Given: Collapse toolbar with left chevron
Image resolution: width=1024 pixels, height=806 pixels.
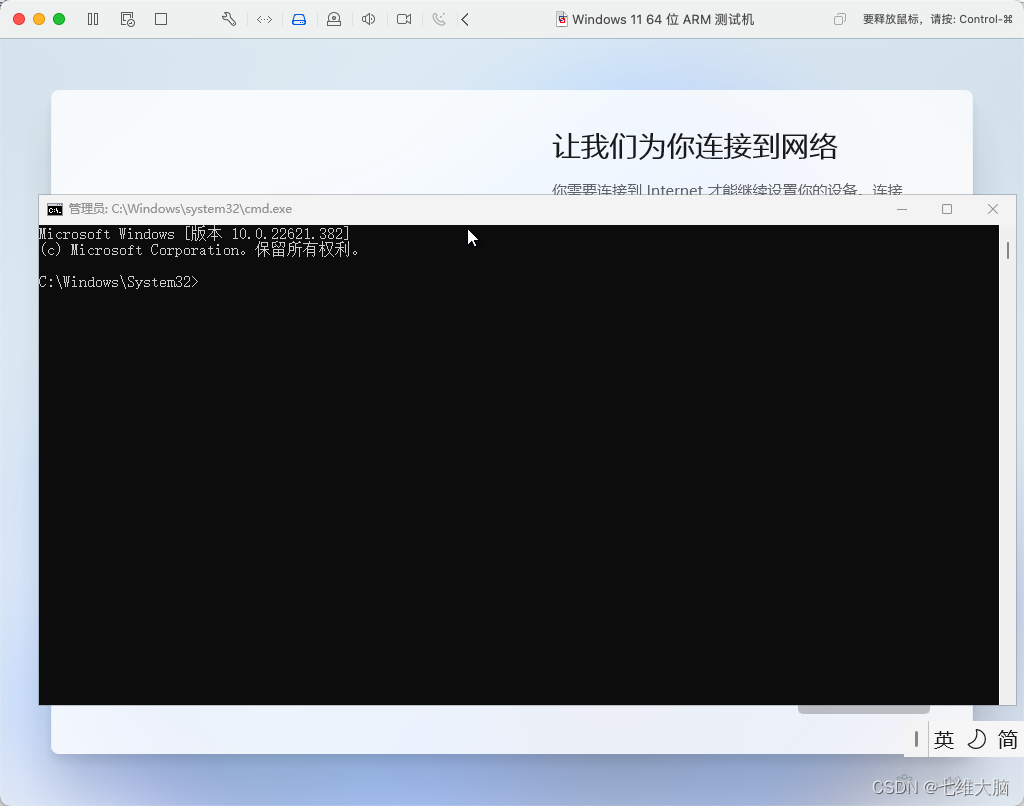Looking at the screenshot, I should 465,20.
